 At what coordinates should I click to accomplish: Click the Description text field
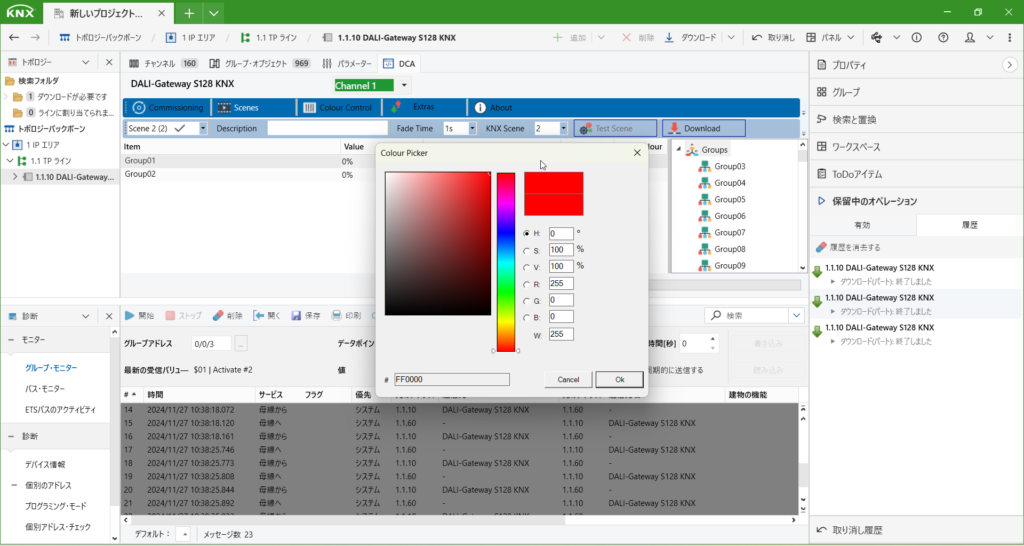[x=327, y=128]
